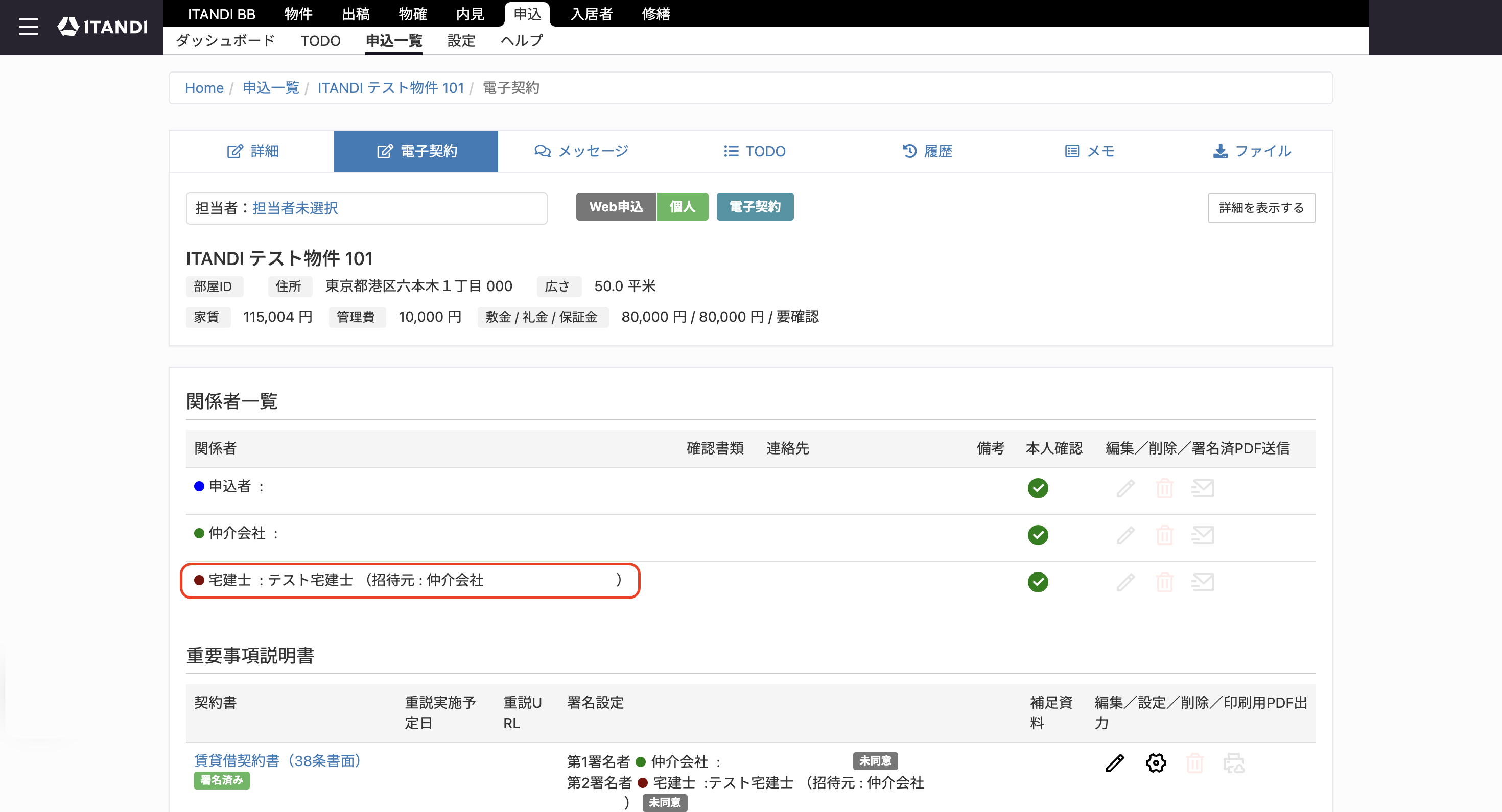Click the delete trash icon for 賃貸借契約書
1502x812 pixels.
pos(1195,762)
